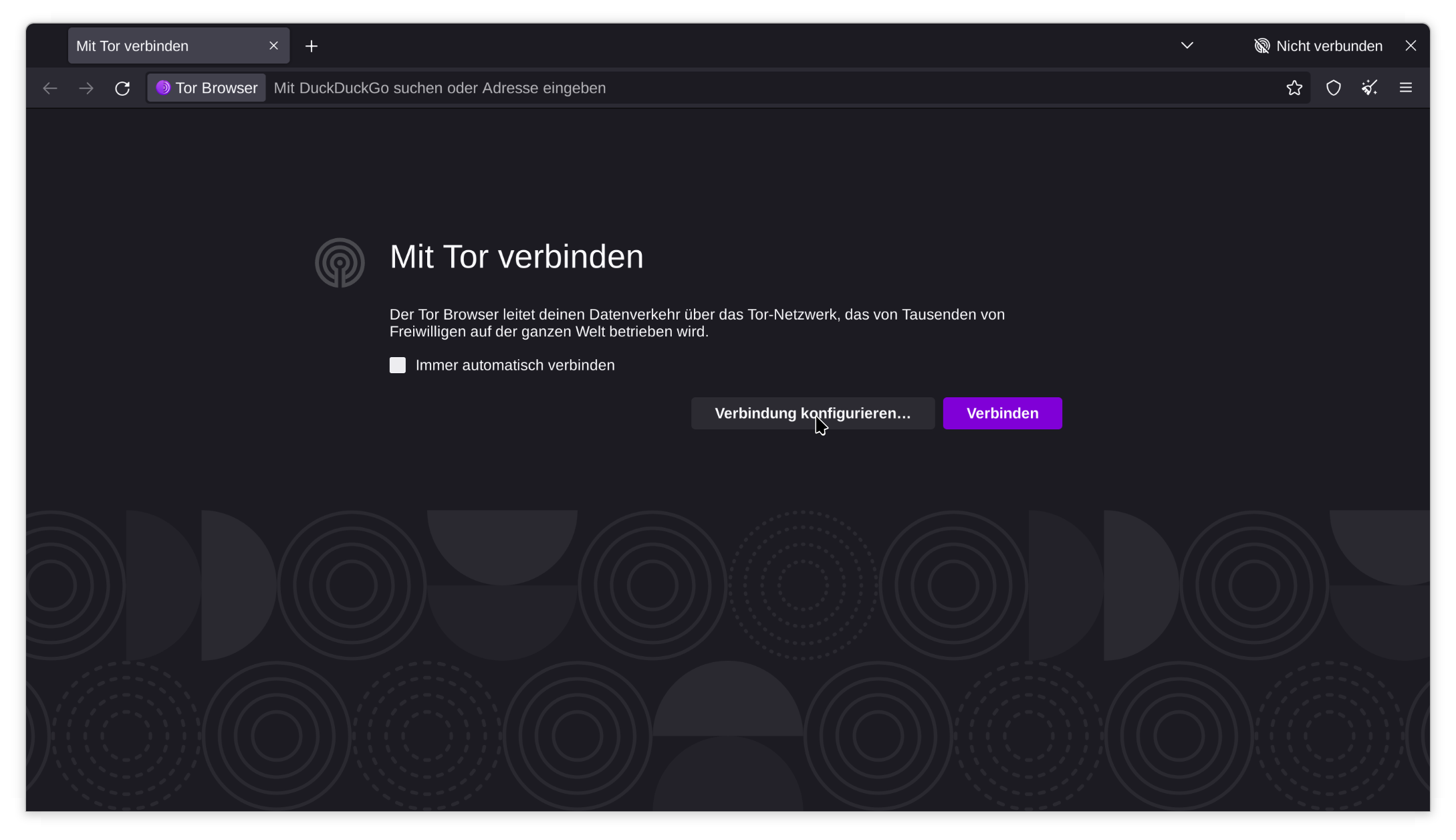Click the shield/security level icon

tap(1333, 88)
